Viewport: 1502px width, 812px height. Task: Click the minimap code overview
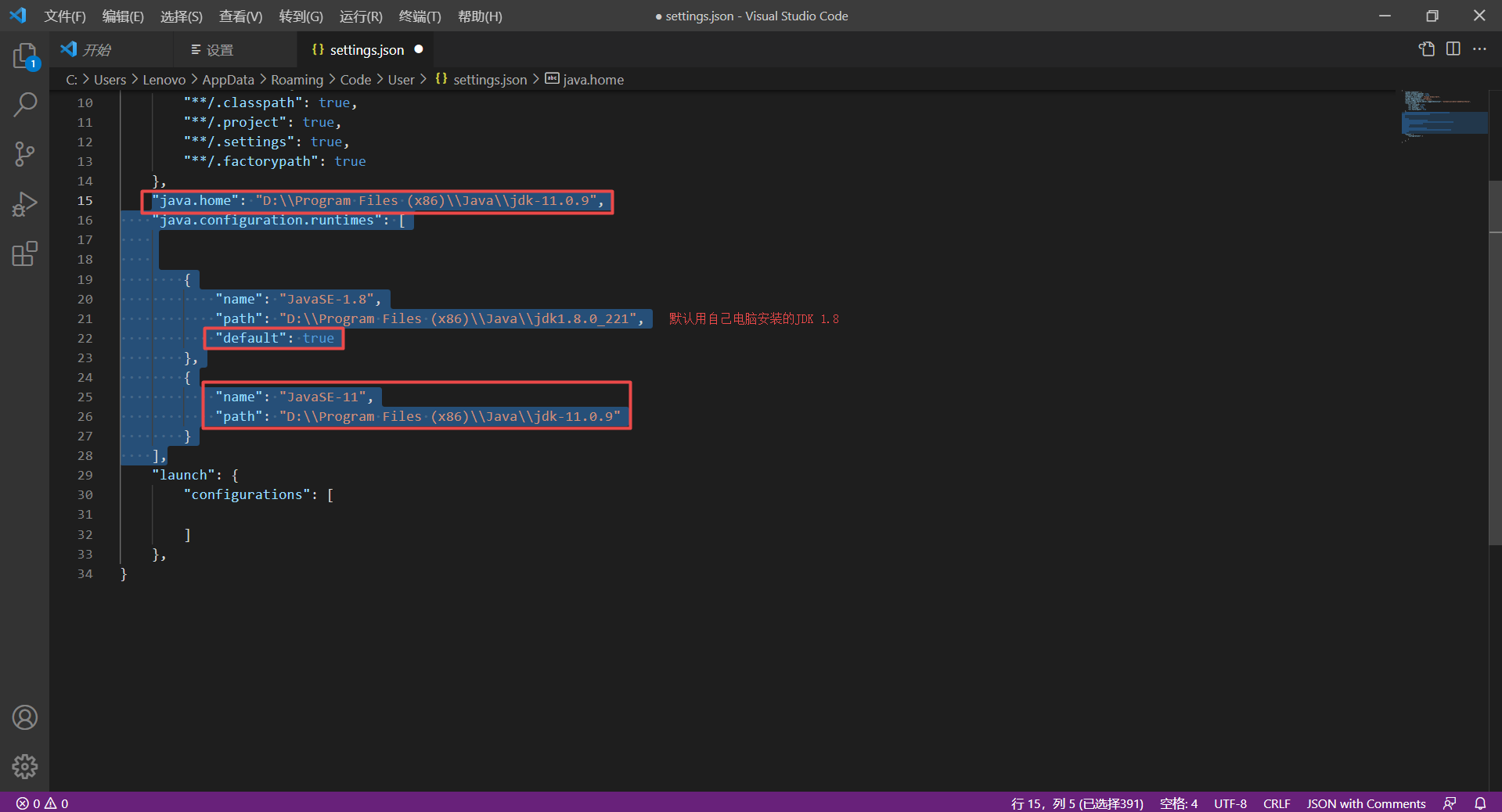tap(1444, 117)
